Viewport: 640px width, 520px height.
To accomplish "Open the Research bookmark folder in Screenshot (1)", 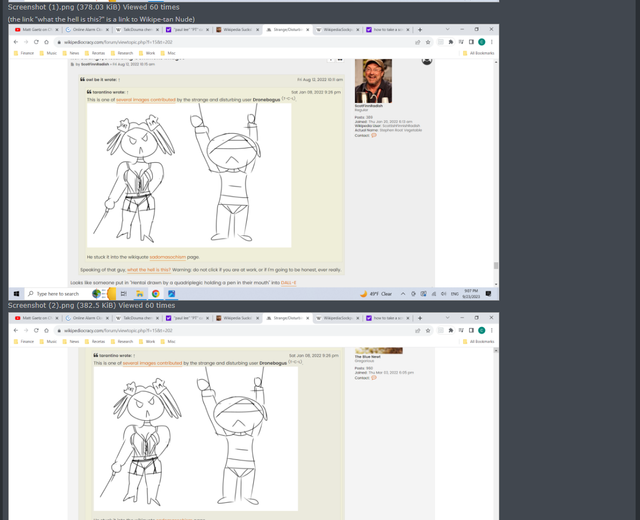I will [122, 53].
